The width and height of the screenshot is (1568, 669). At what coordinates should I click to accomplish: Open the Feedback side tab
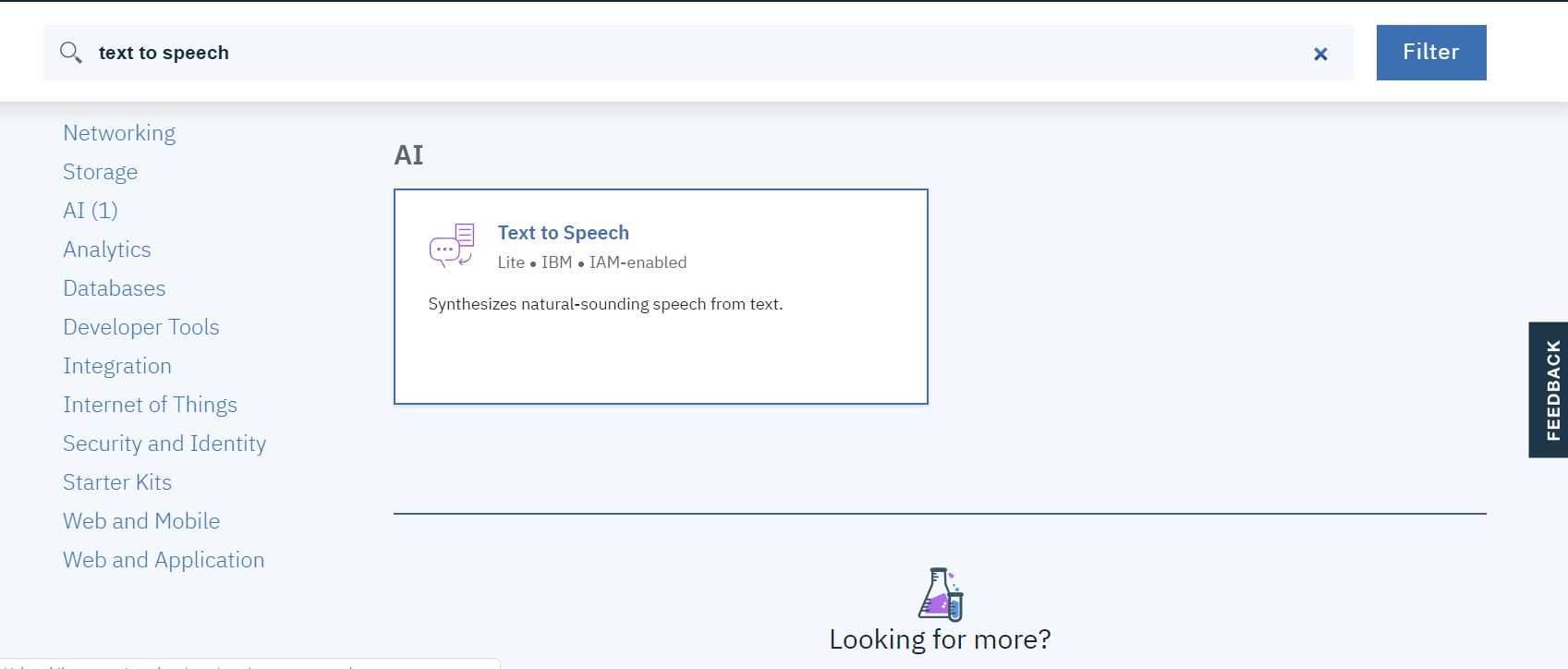1550,390
